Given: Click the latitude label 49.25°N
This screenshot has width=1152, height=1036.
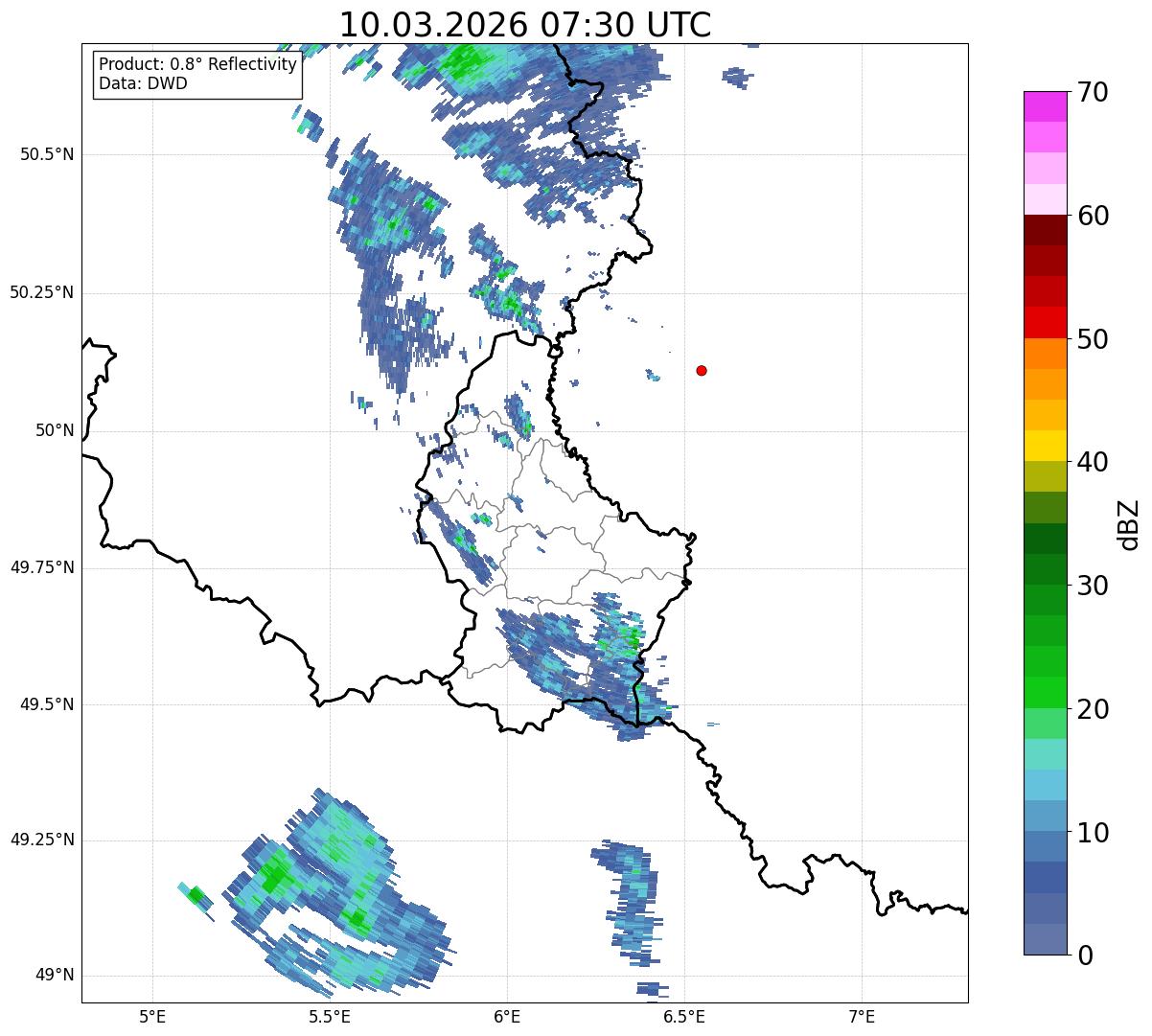Looking at the screenshot, I should coord(41,840).
